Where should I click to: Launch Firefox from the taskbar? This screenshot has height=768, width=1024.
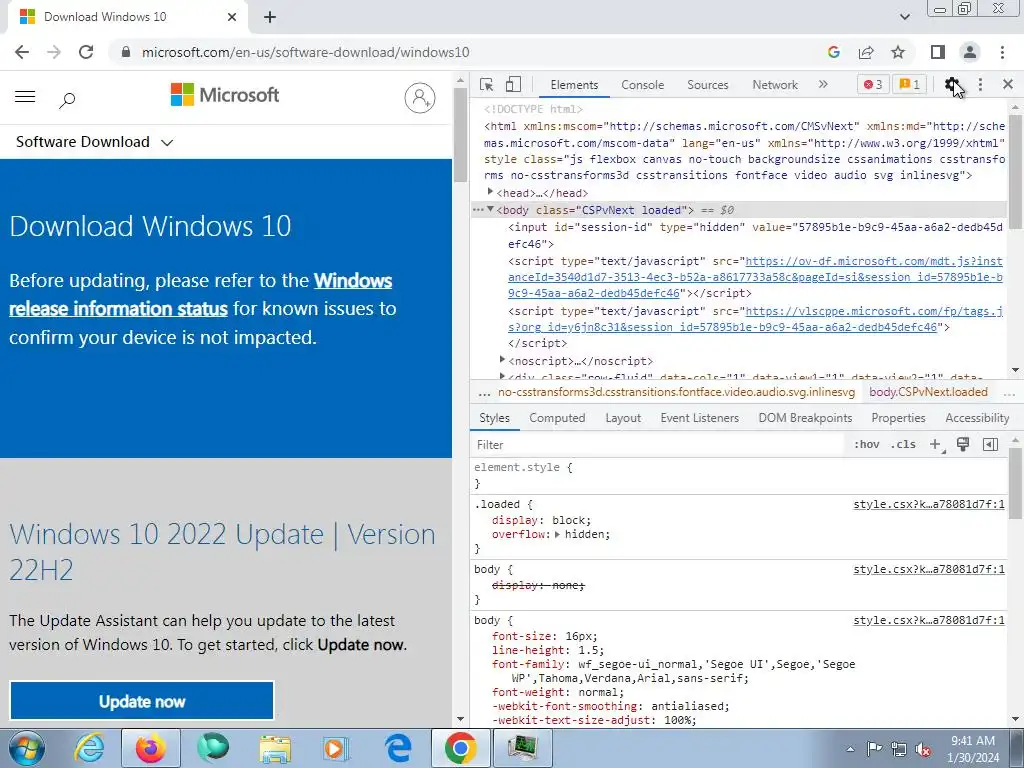point(151,748)
